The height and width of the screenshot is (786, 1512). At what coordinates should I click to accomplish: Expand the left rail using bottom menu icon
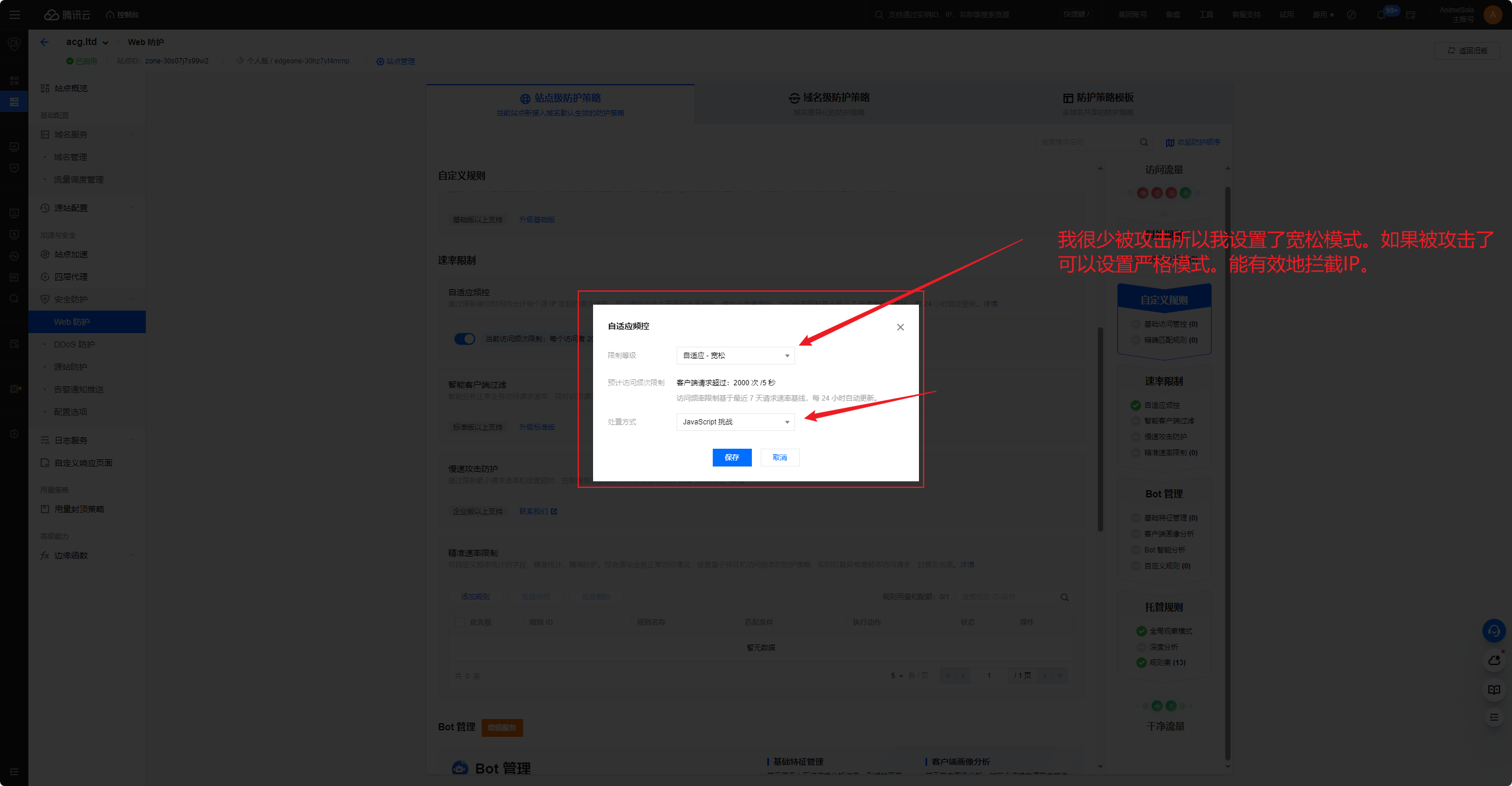point(14,772)
